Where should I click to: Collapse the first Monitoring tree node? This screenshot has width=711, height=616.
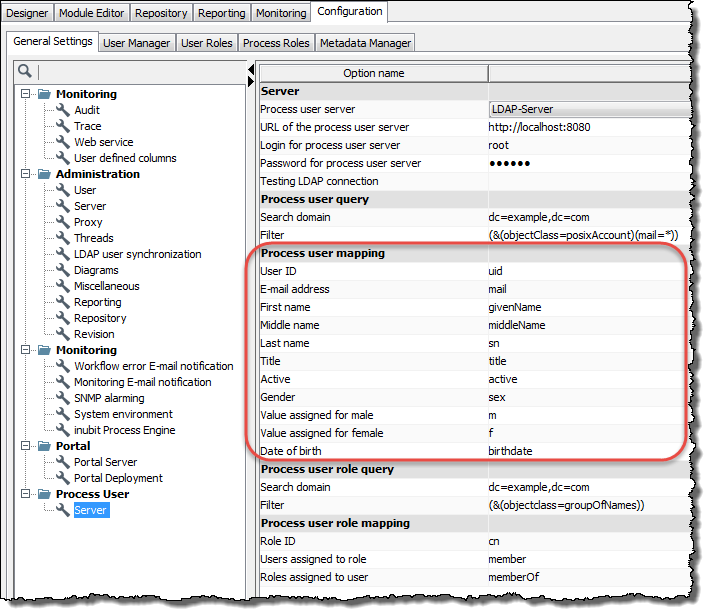pyautogui.click(x=25, y=94)
